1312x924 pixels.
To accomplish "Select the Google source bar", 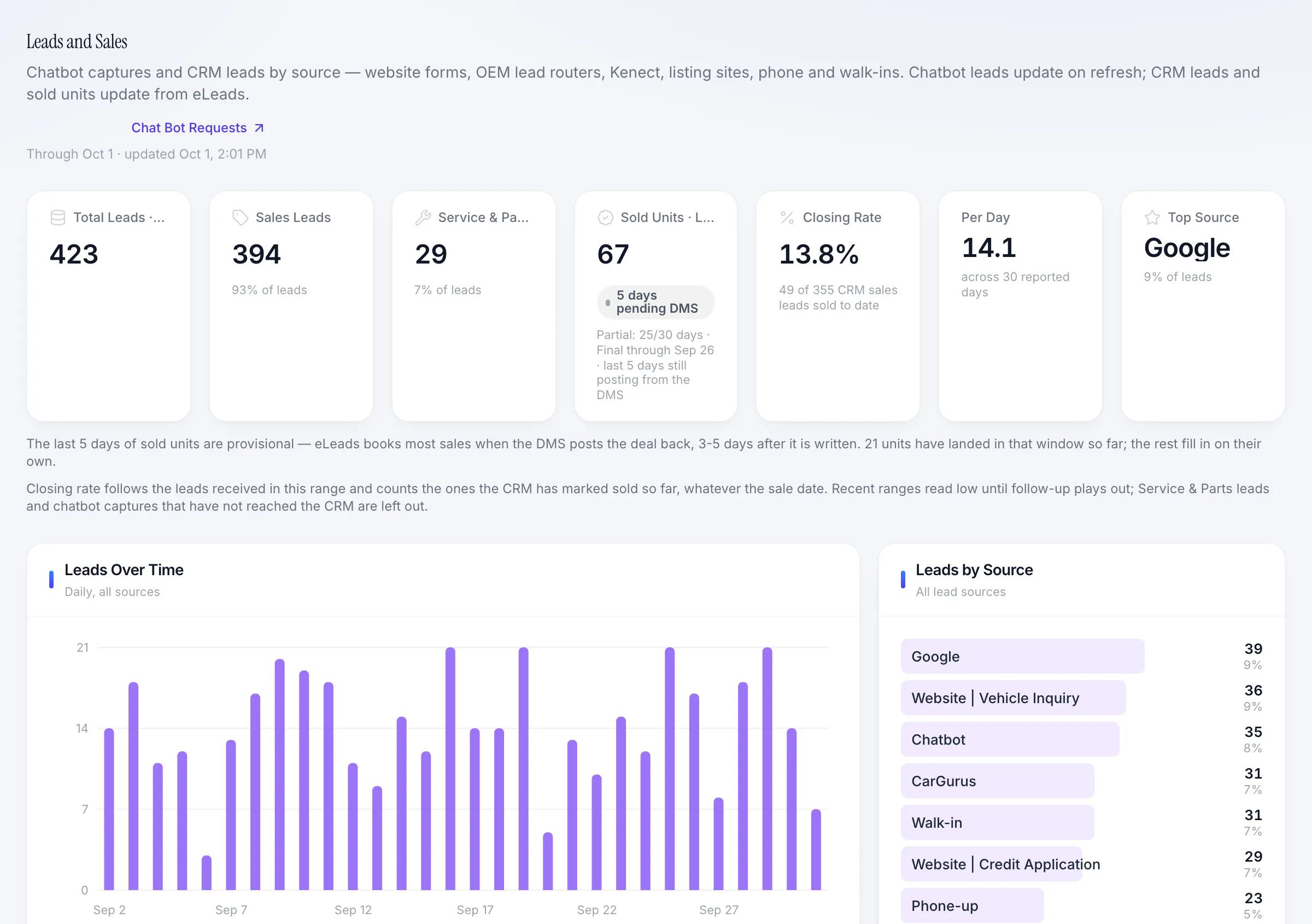I will pyautogui.click(x=1022, y=656).
